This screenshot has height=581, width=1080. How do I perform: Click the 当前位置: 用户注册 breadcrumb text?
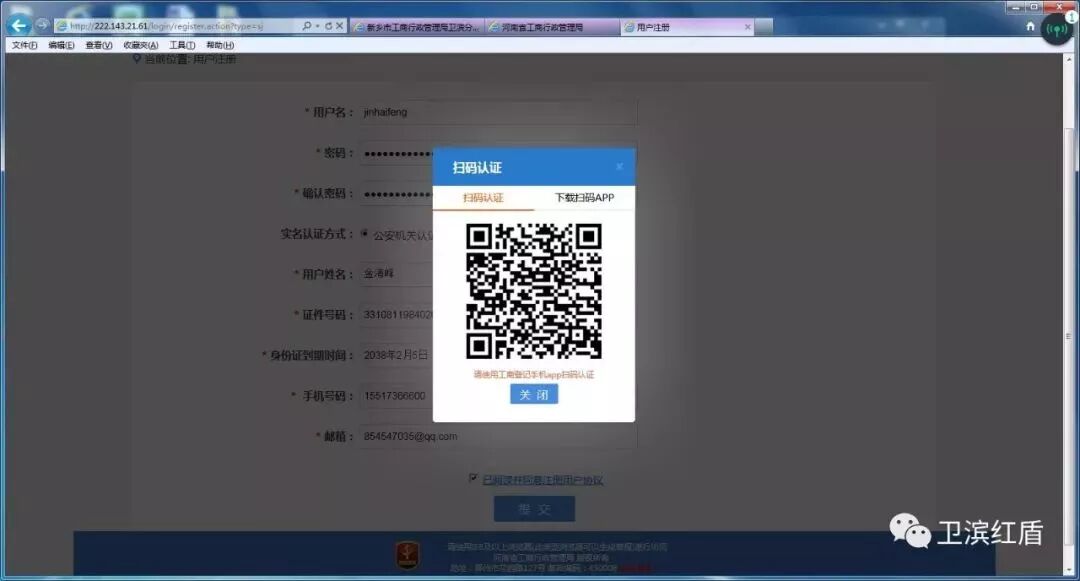tap(191, 59)
